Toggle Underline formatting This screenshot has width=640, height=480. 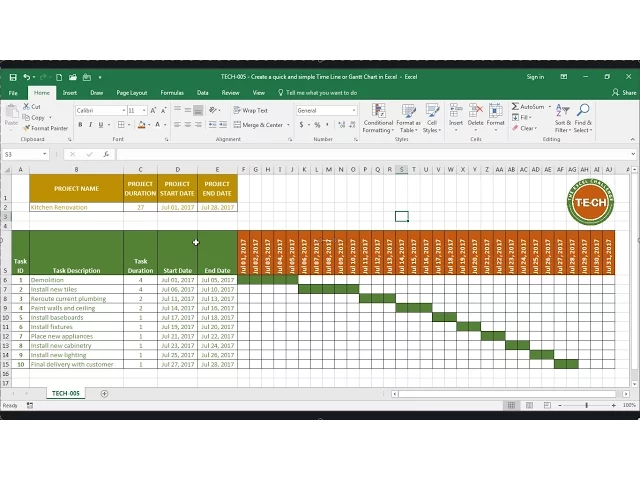[100, 125]
